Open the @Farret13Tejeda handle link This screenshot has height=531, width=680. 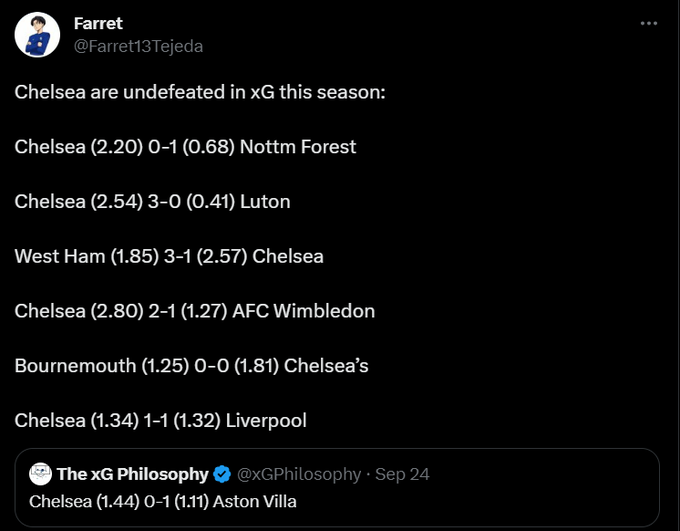[x=138, y=46]
